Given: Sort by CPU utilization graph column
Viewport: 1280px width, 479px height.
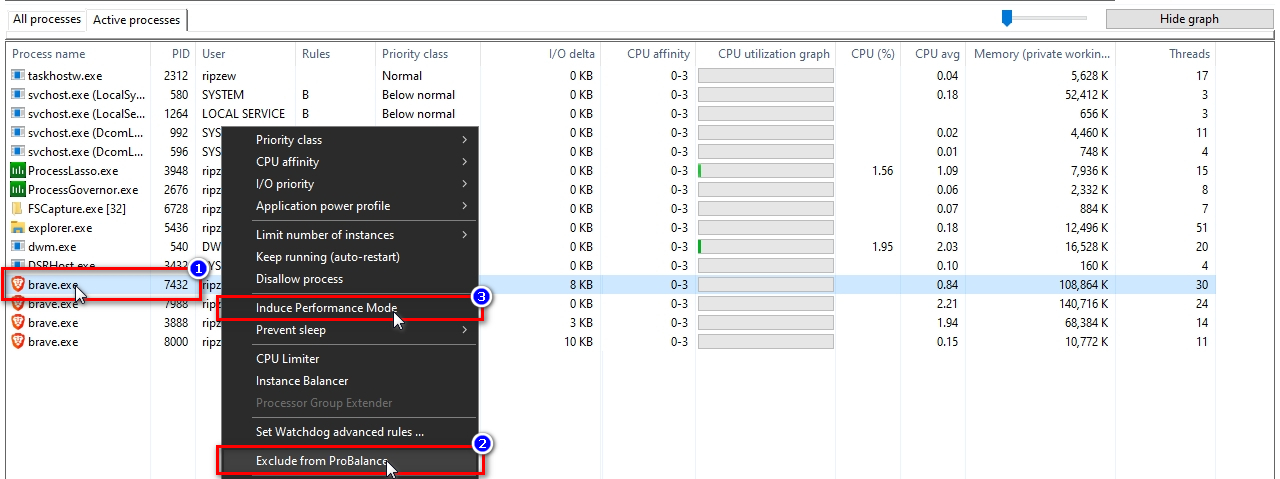Looking at the screenshot, I should [765, 54].
